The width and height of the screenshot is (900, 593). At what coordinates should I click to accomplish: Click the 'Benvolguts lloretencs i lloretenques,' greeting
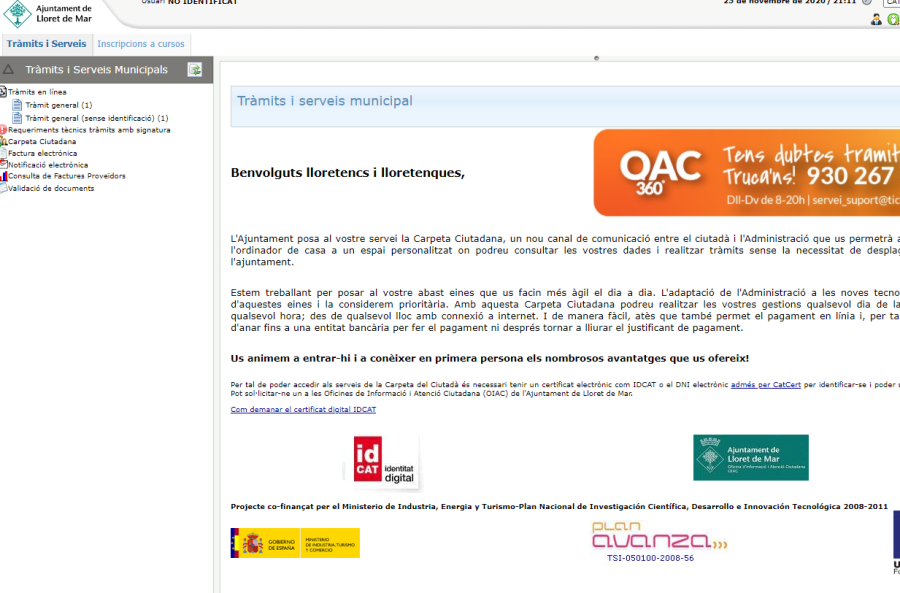coord(348,173)
